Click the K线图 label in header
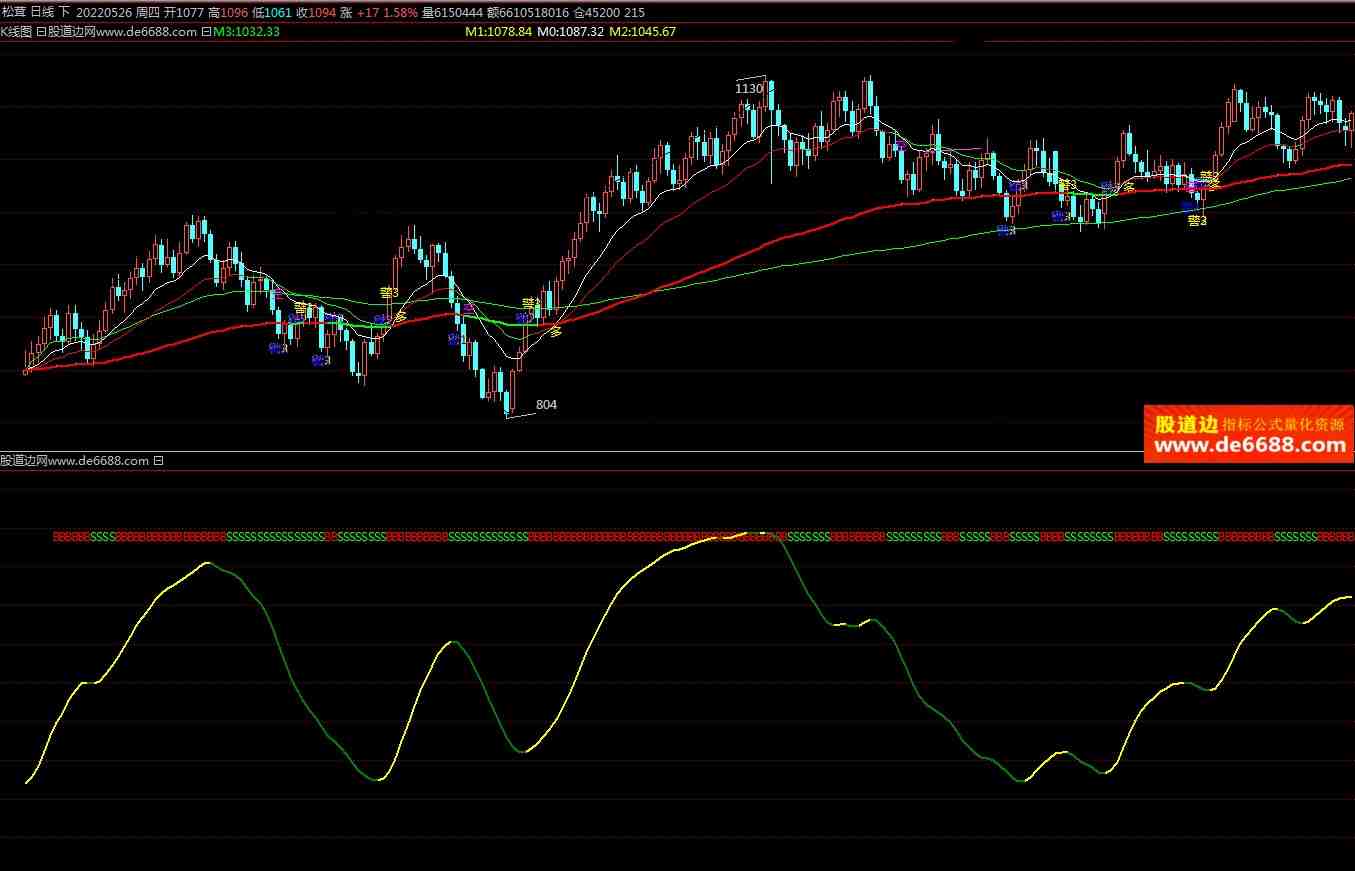 click(16, 32)
